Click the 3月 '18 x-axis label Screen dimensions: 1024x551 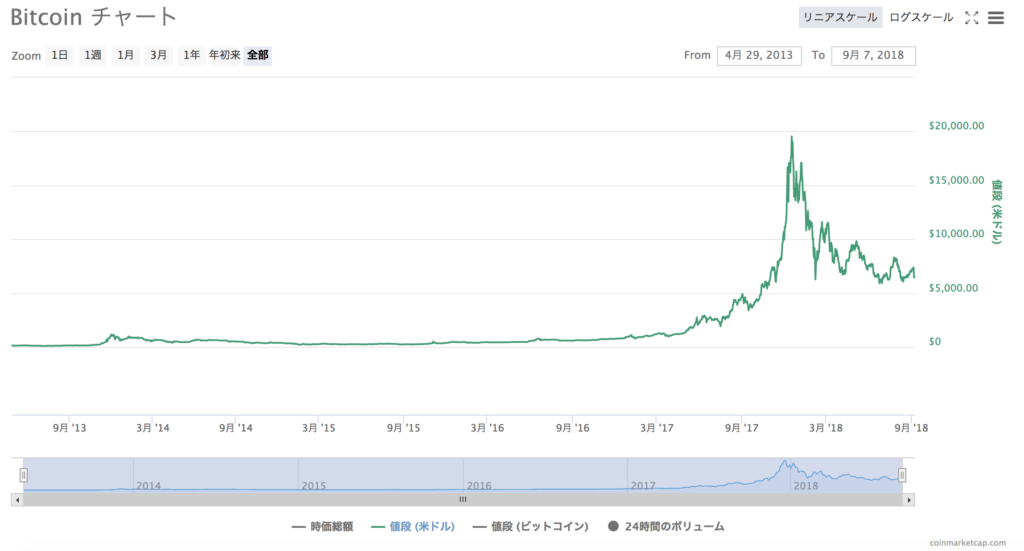[x=825, y=428]
